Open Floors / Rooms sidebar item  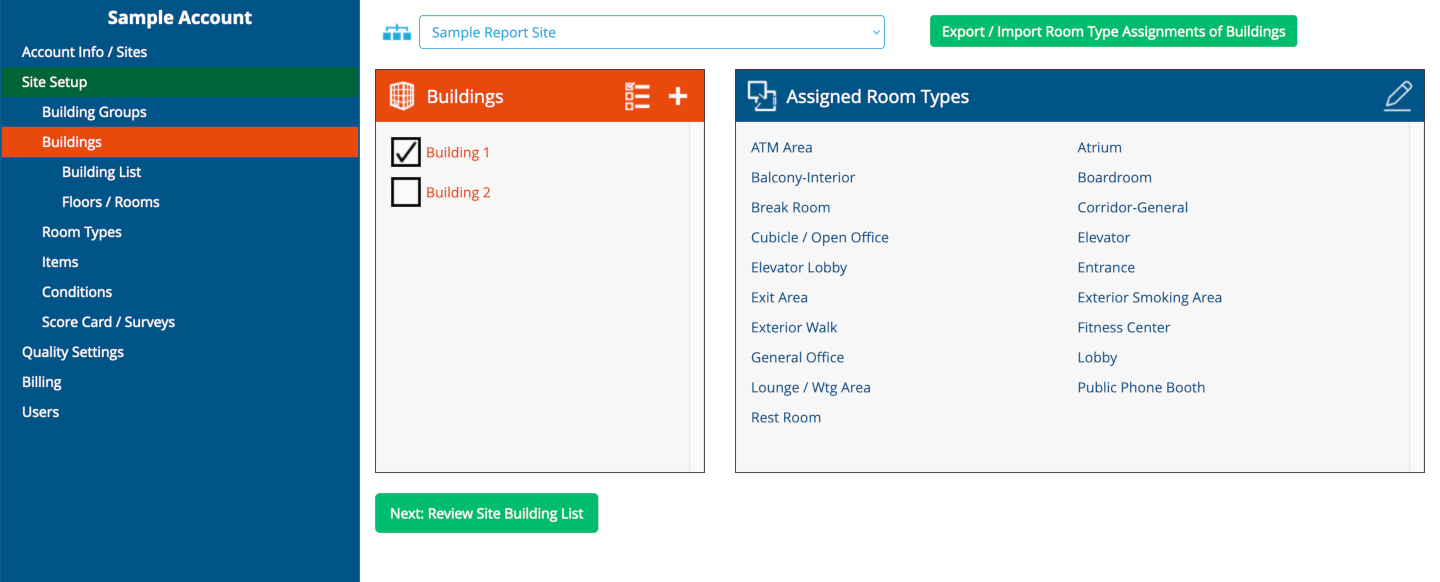click(x=110, y=202)
